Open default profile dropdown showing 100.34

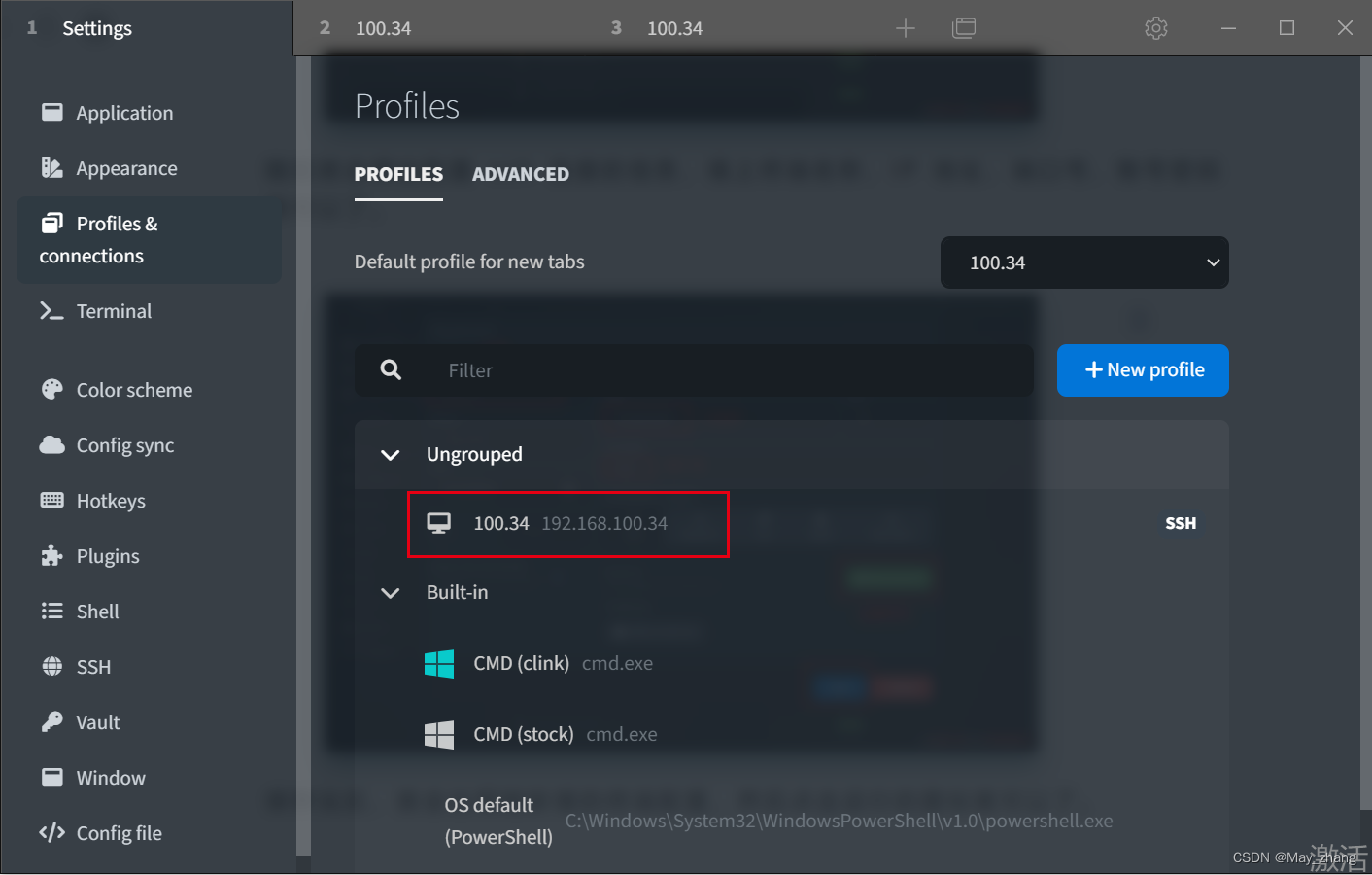tap(1084, 262)
